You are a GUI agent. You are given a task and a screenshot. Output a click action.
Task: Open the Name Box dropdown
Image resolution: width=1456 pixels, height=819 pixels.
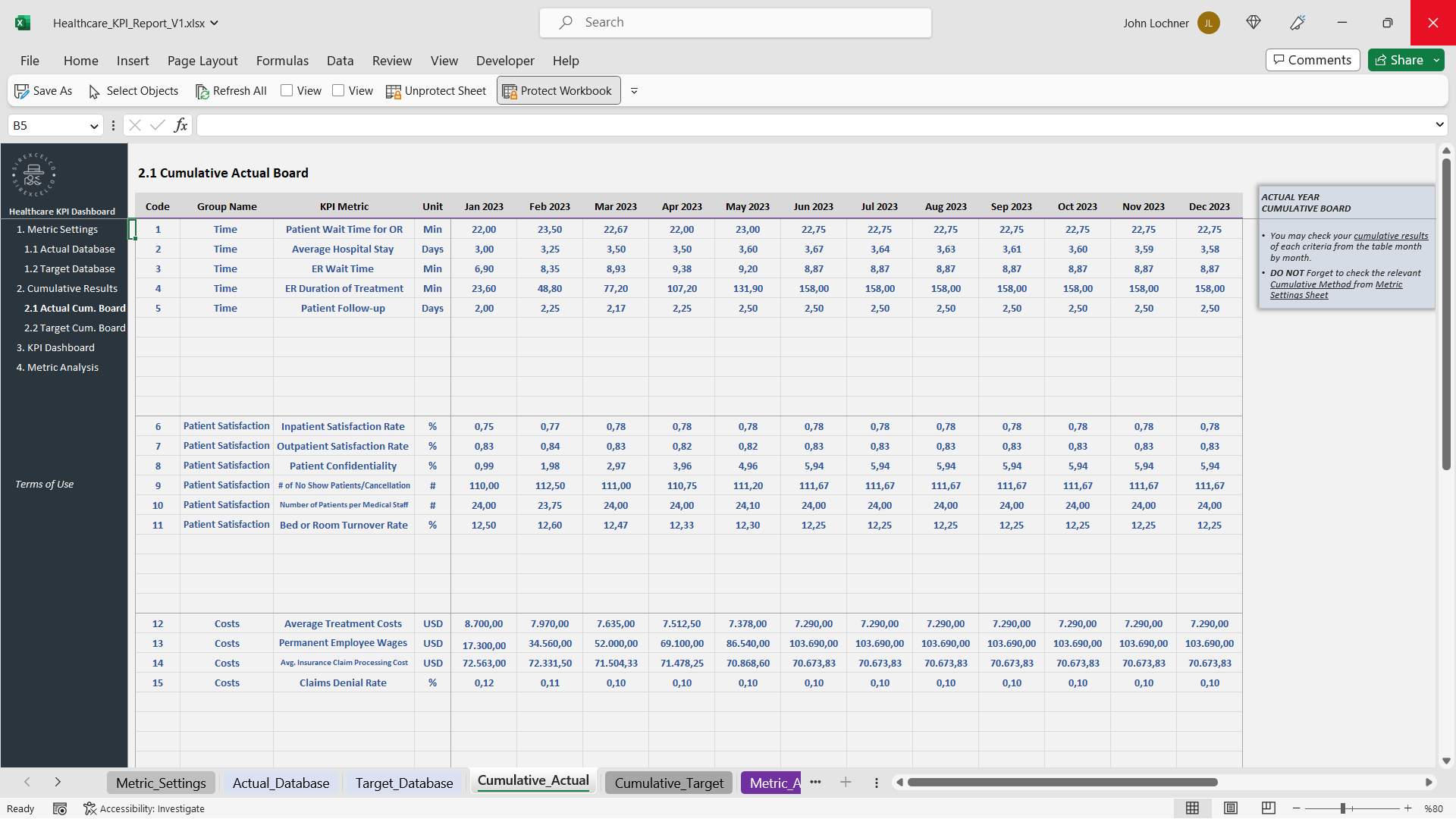tap(94, 126)
